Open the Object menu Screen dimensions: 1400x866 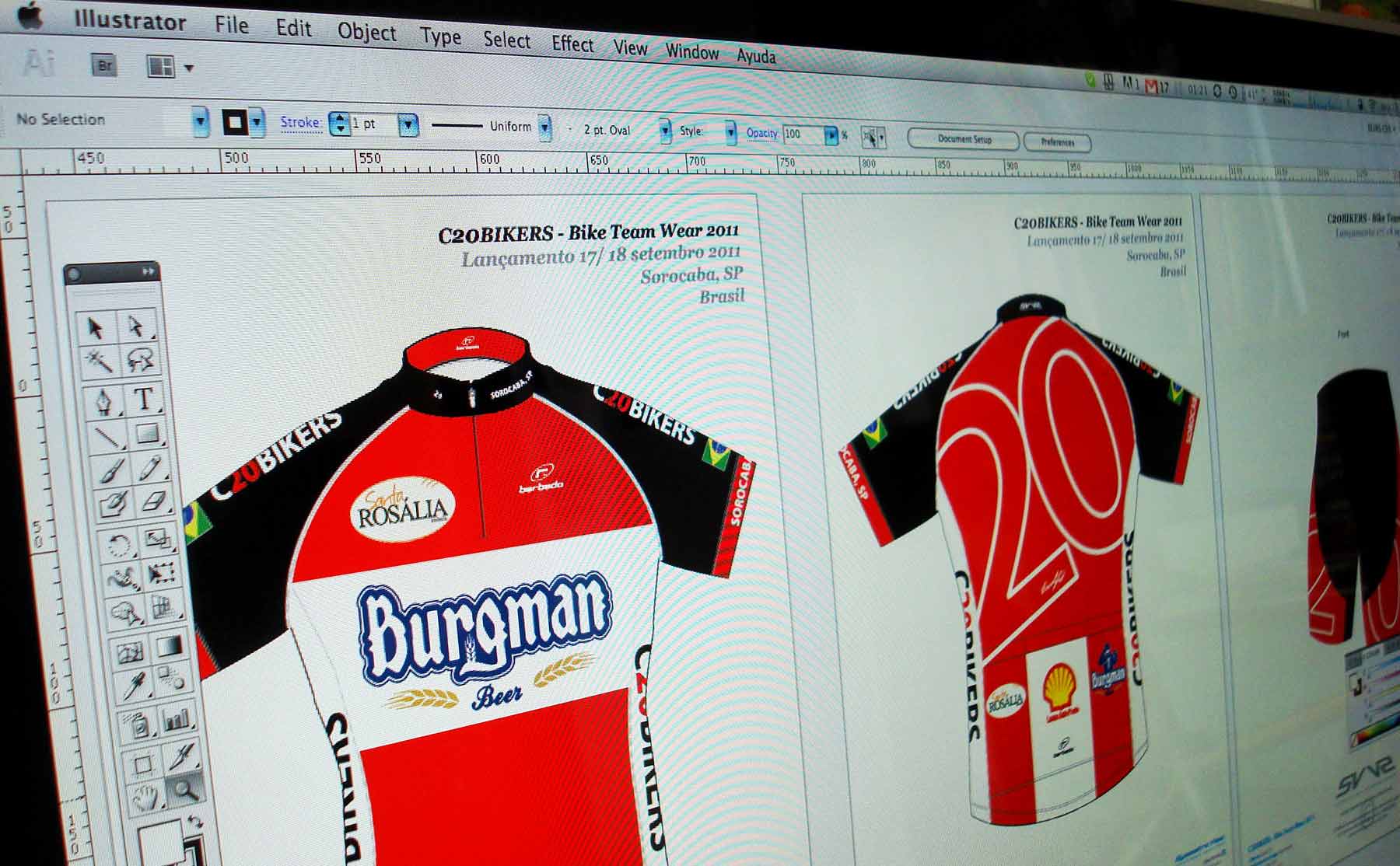(366, 32)
